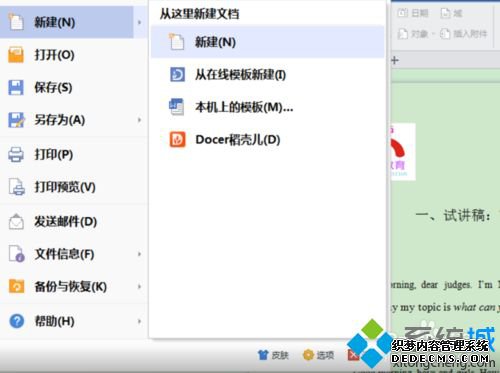
Task: Click the orange folder icon for 打开(O)
Action: [x=16, y=55]
